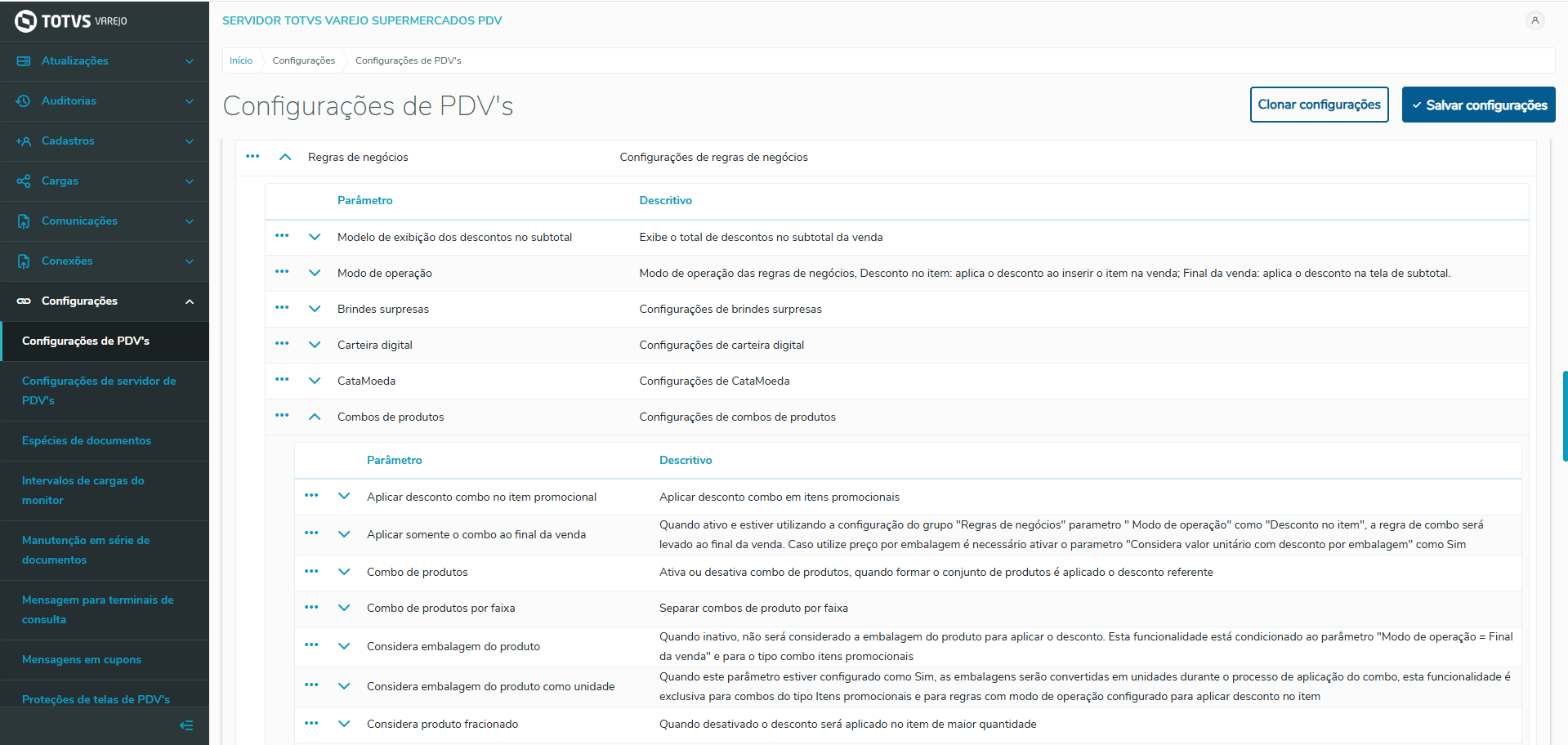Click Configurações de PDV's breadcrumb
This screenshot has width=1568, height=745.
[409, 60]
